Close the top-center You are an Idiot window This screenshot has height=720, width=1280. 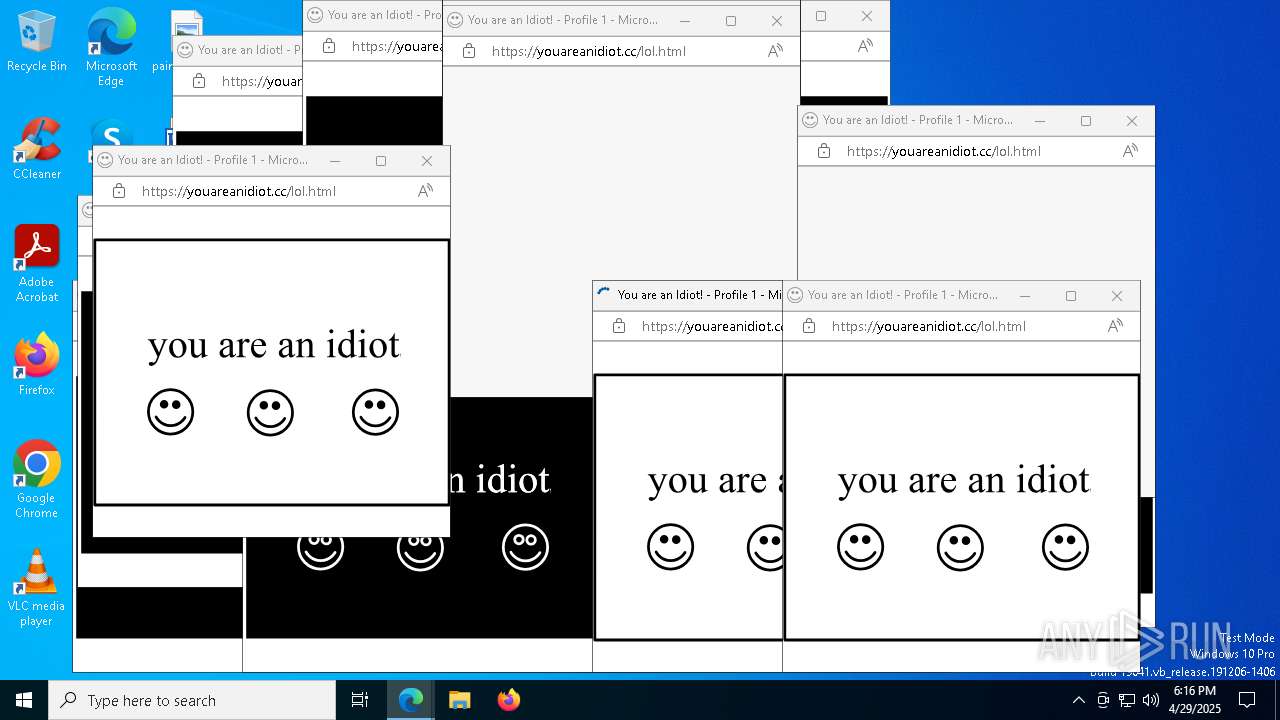coord(777,21)
